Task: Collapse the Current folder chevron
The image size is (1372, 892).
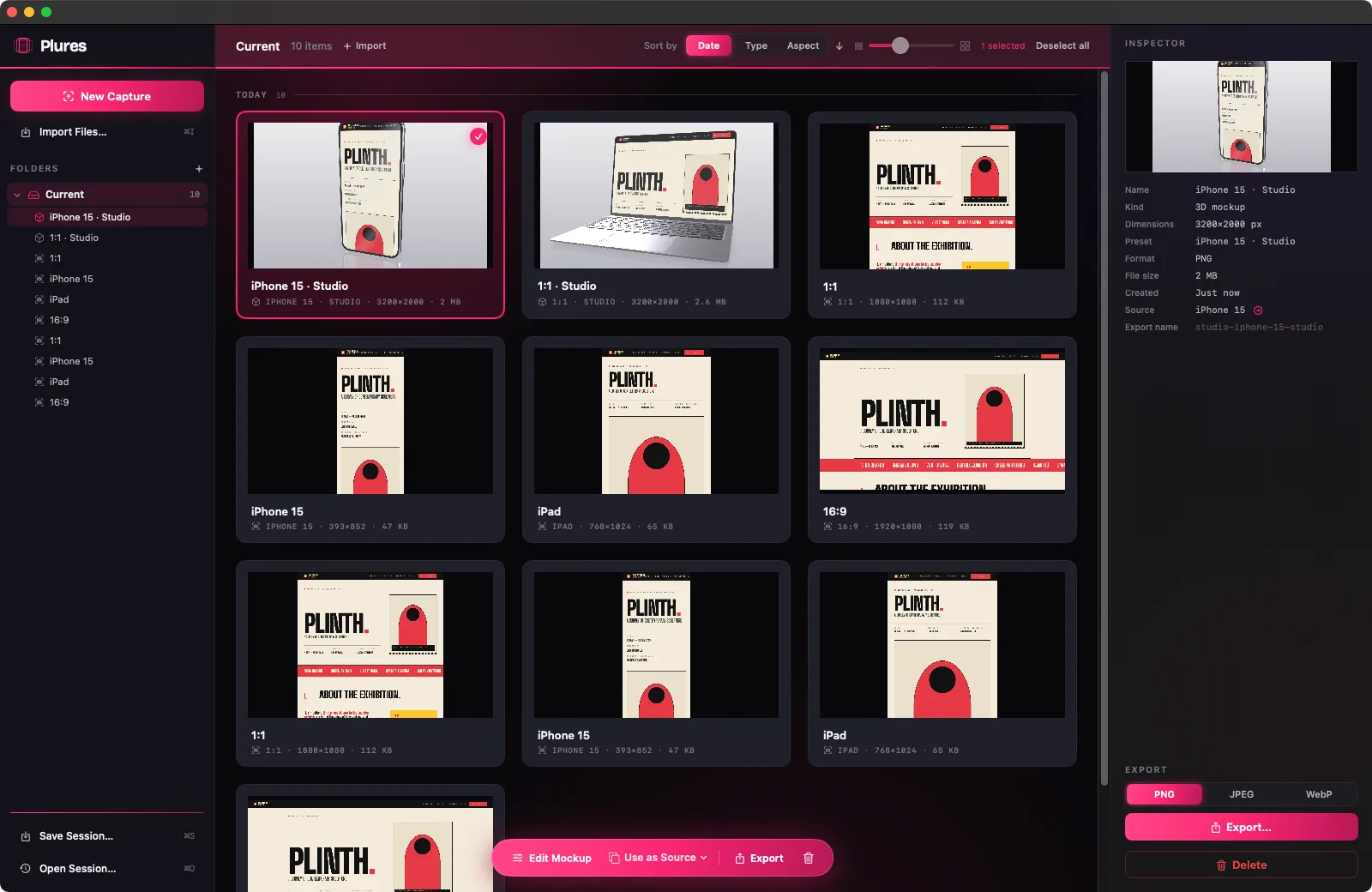Action: click(x=17, y=195)
